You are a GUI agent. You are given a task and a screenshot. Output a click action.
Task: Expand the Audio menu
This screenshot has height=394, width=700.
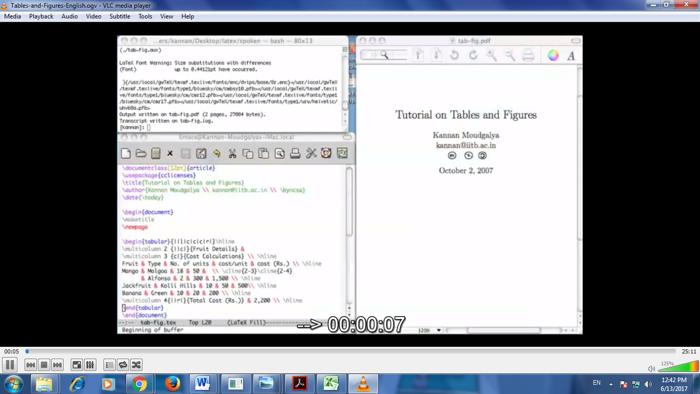pyautogui.click(x=69, y=17)
